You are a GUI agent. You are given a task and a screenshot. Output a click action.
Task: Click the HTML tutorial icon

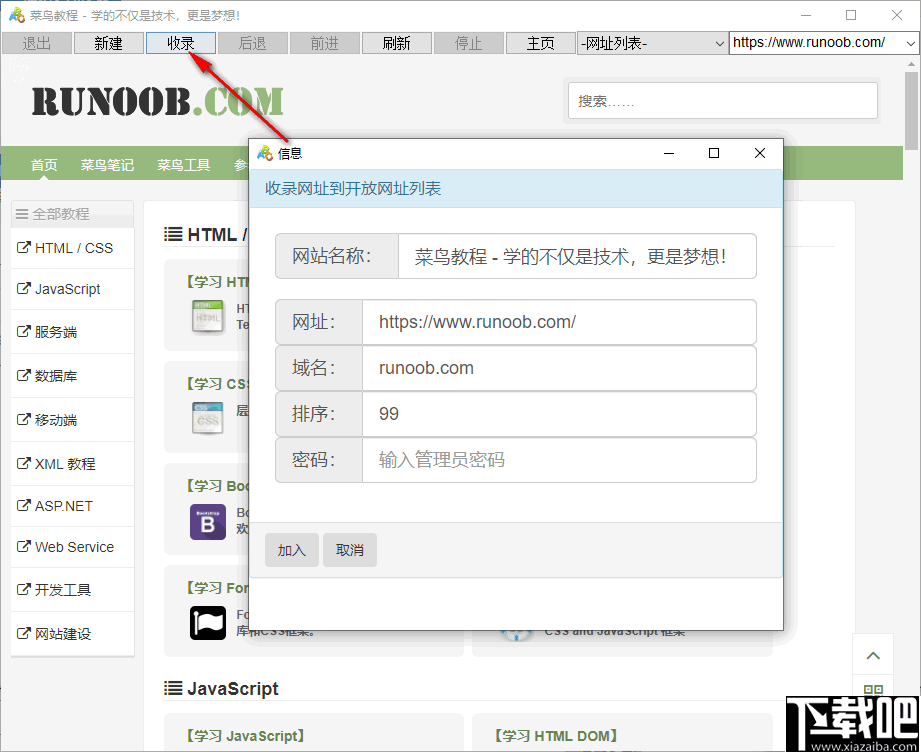point(207,316)
